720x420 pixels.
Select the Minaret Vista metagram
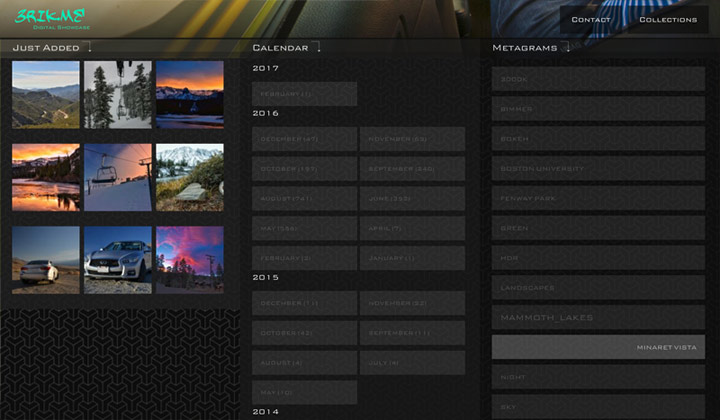[x=598, y=347]
